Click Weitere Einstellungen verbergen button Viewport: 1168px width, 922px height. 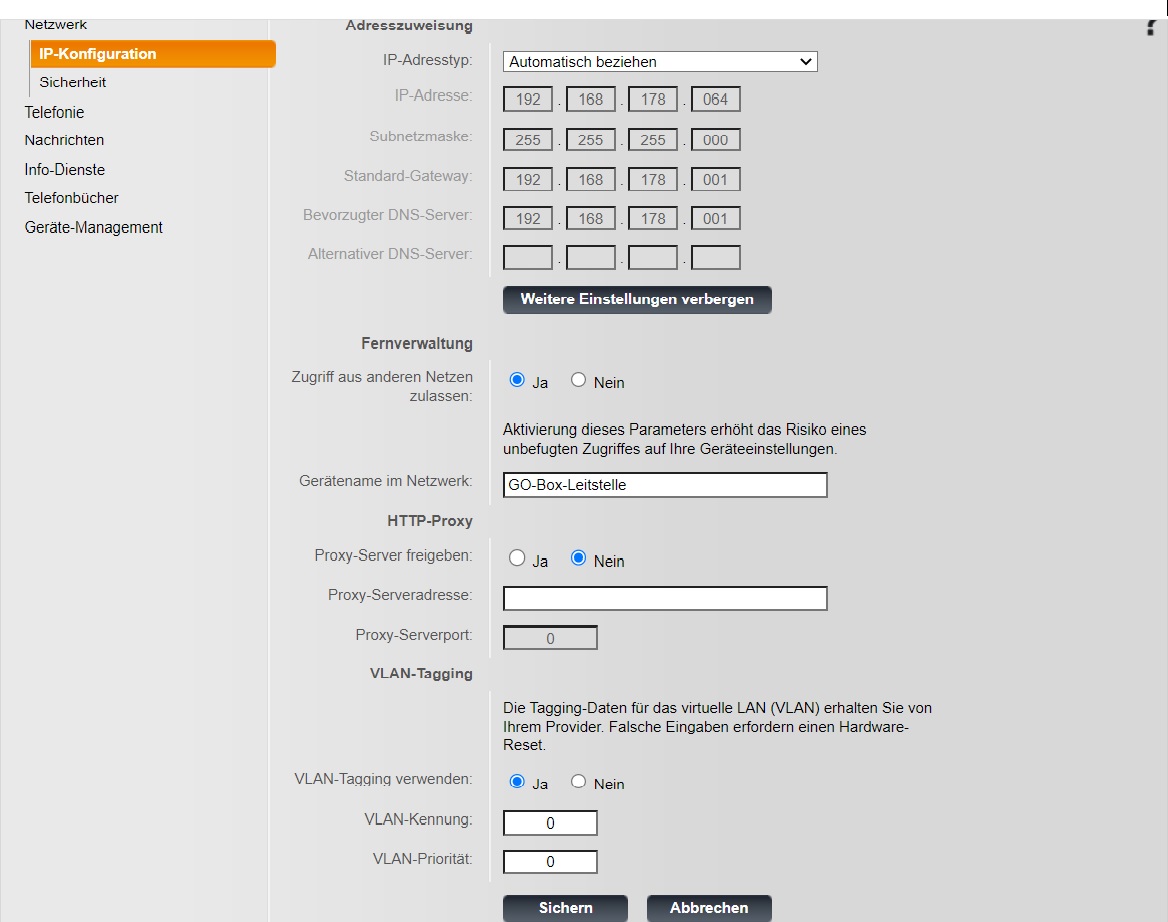coord(637,299)
